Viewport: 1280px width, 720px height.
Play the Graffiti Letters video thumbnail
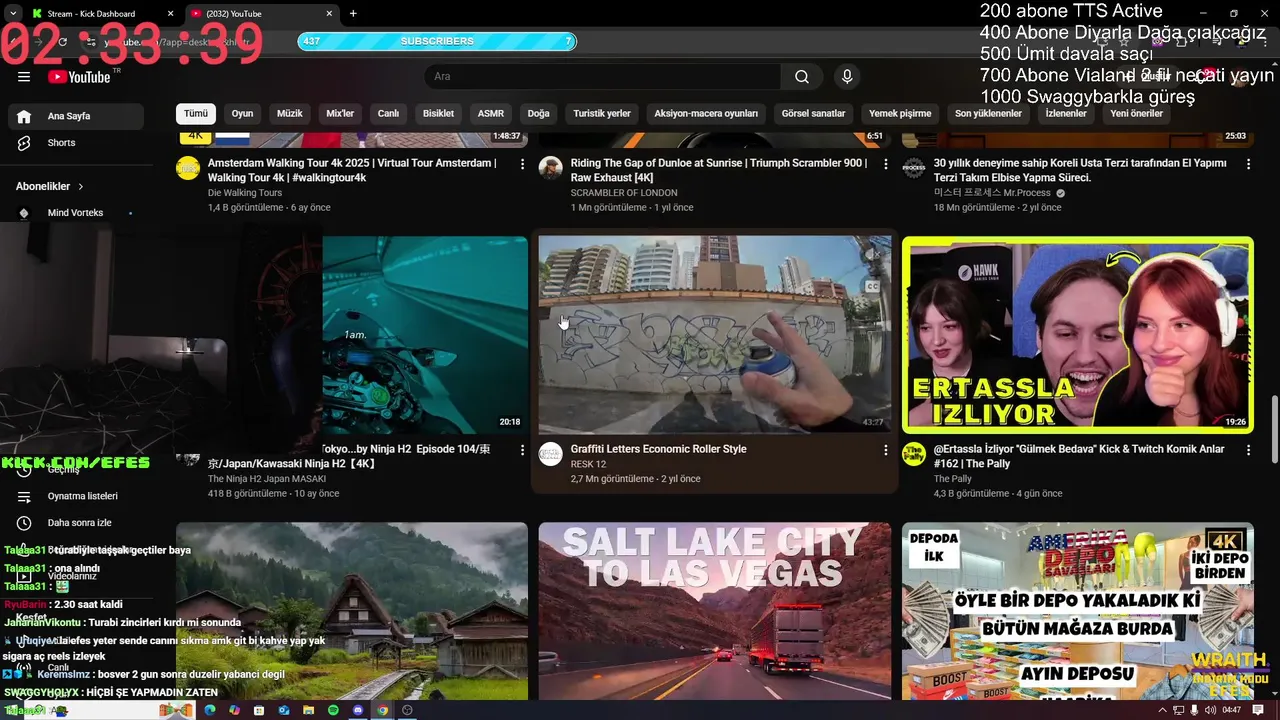715,335
